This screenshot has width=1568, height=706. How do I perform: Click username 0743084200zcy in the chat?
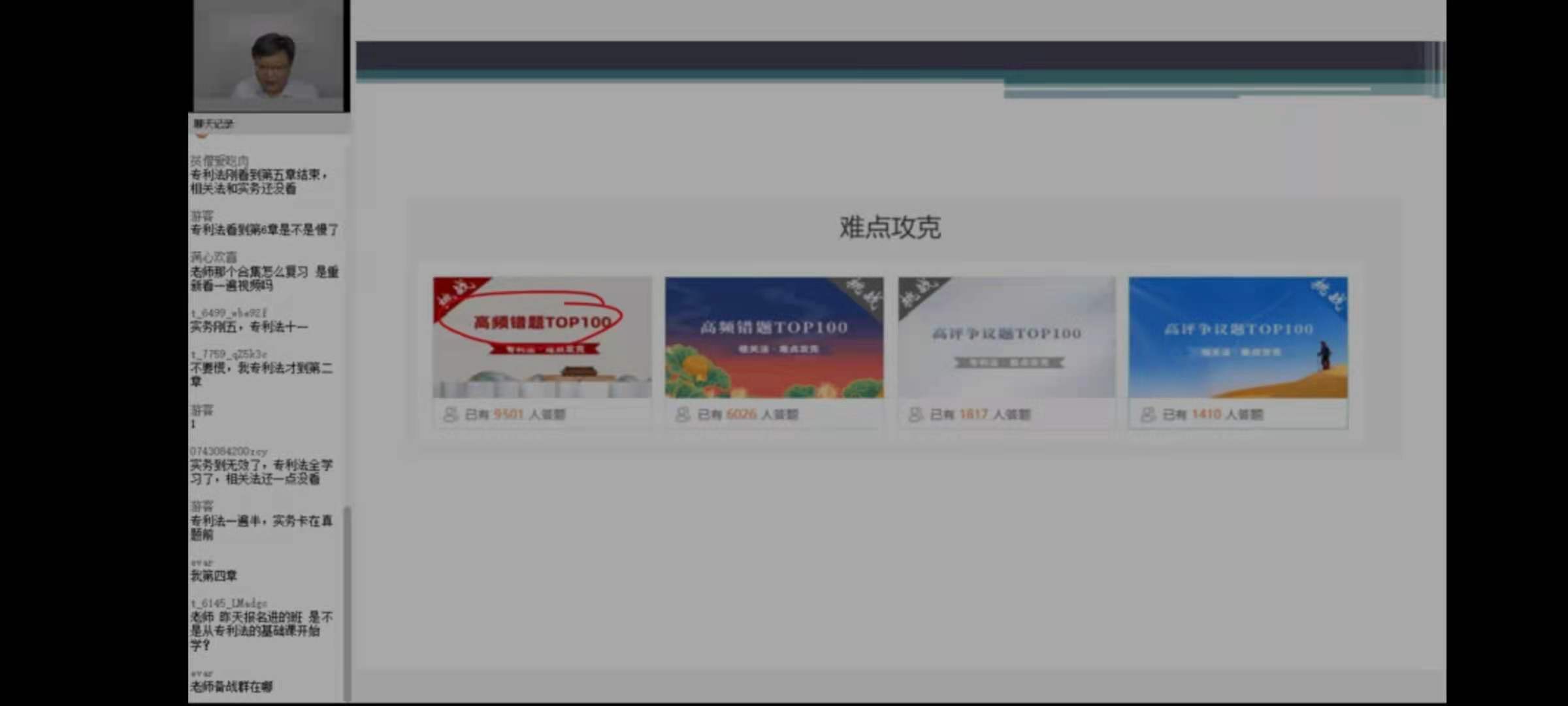click(x=229, y=451)
